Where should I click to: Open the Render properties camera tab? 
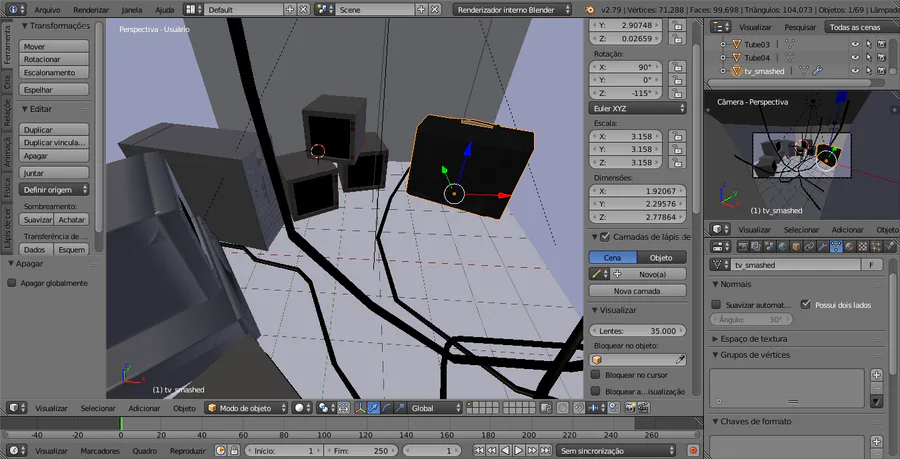(x=743, y=247)
